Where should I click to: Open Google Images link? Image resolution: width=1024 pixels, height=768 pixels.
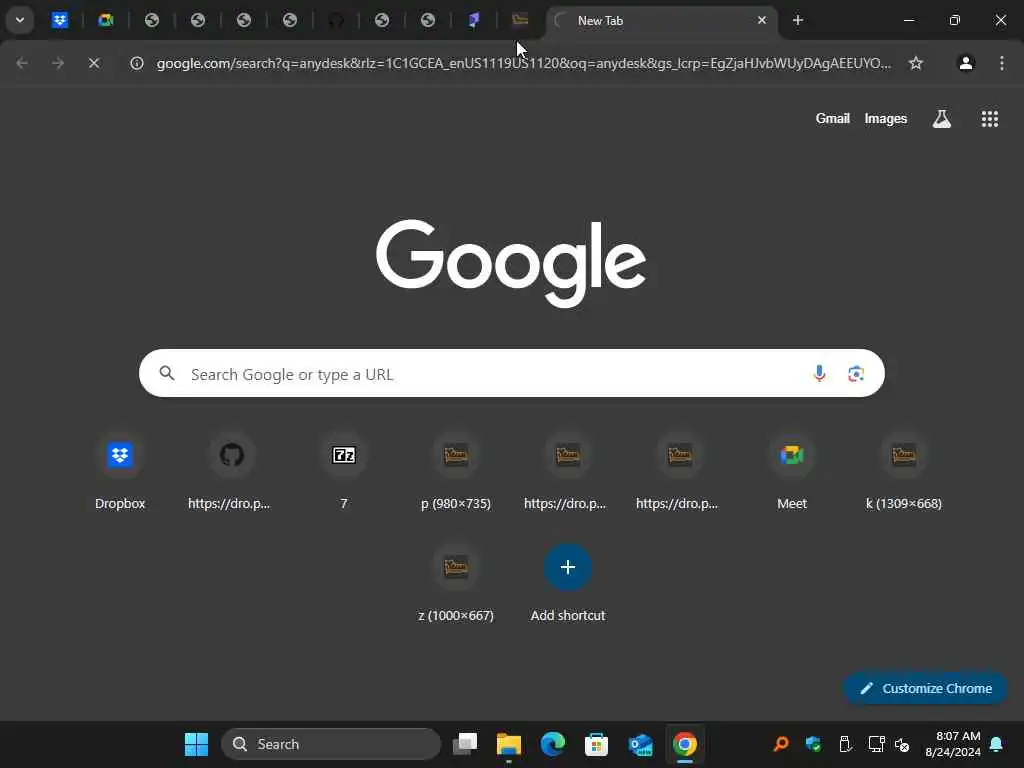coord(886,118)
